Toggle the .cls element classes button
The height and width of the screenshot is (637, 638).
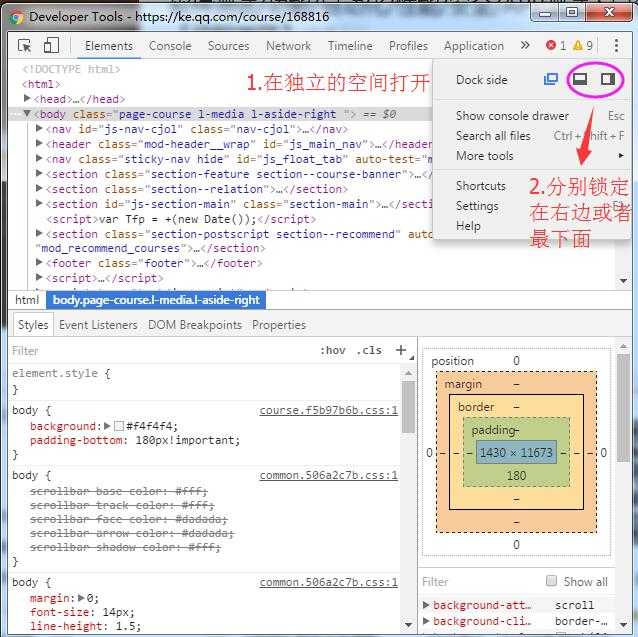point(369,350)
